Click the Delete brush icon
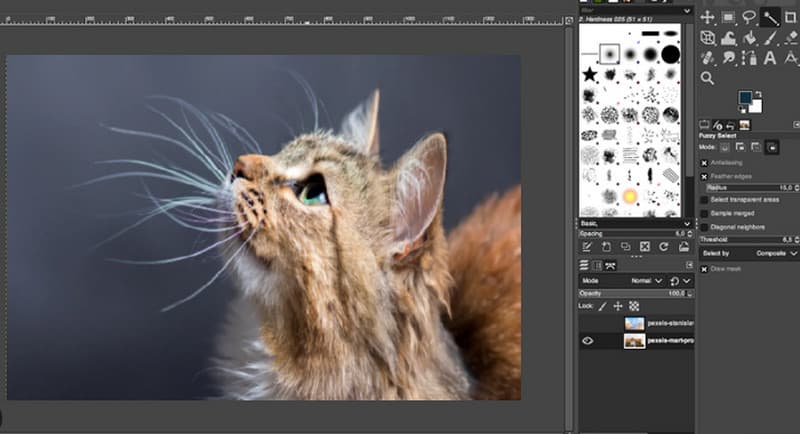This screenshot has width=800, height=434. tap(645, 247)
